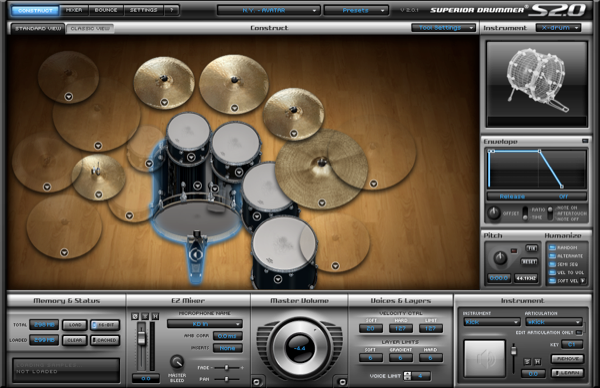This screenshot has width=600, height=388.
Task: Toggle Humanize ALTERNATE
Action: point(552,256)
